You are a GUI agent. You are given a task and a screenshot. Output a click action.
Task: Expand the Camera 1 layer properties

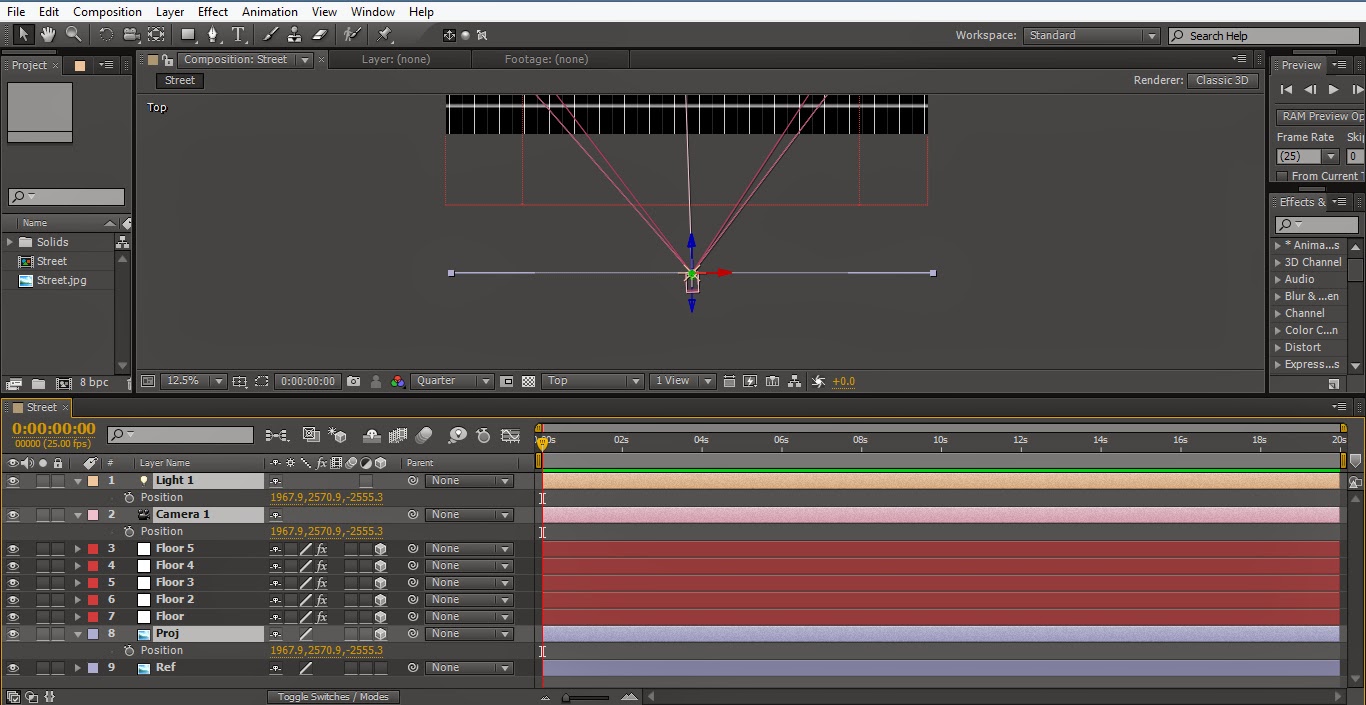pos(77,514)
